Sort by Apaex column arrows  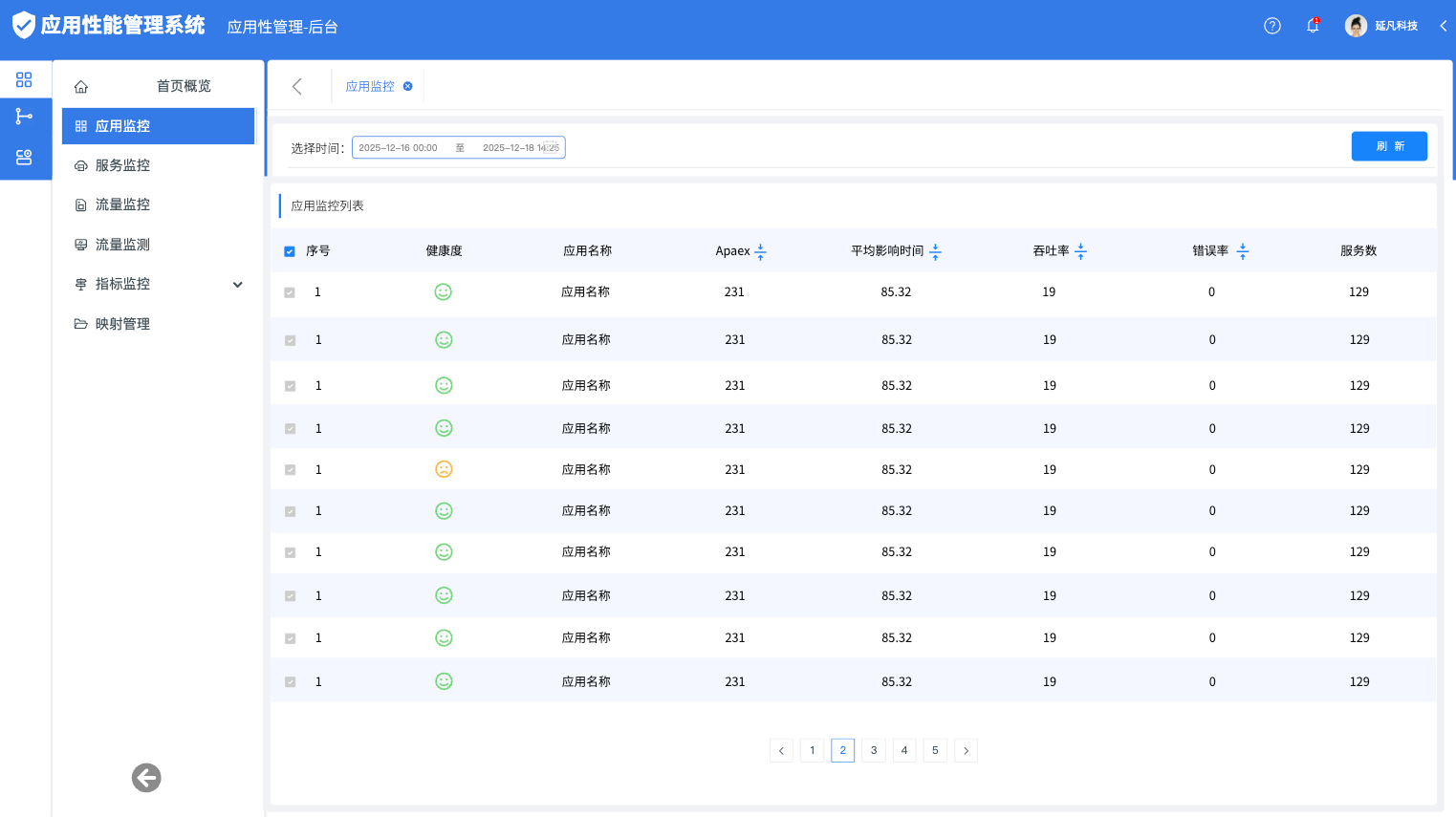tap(761, 251)
